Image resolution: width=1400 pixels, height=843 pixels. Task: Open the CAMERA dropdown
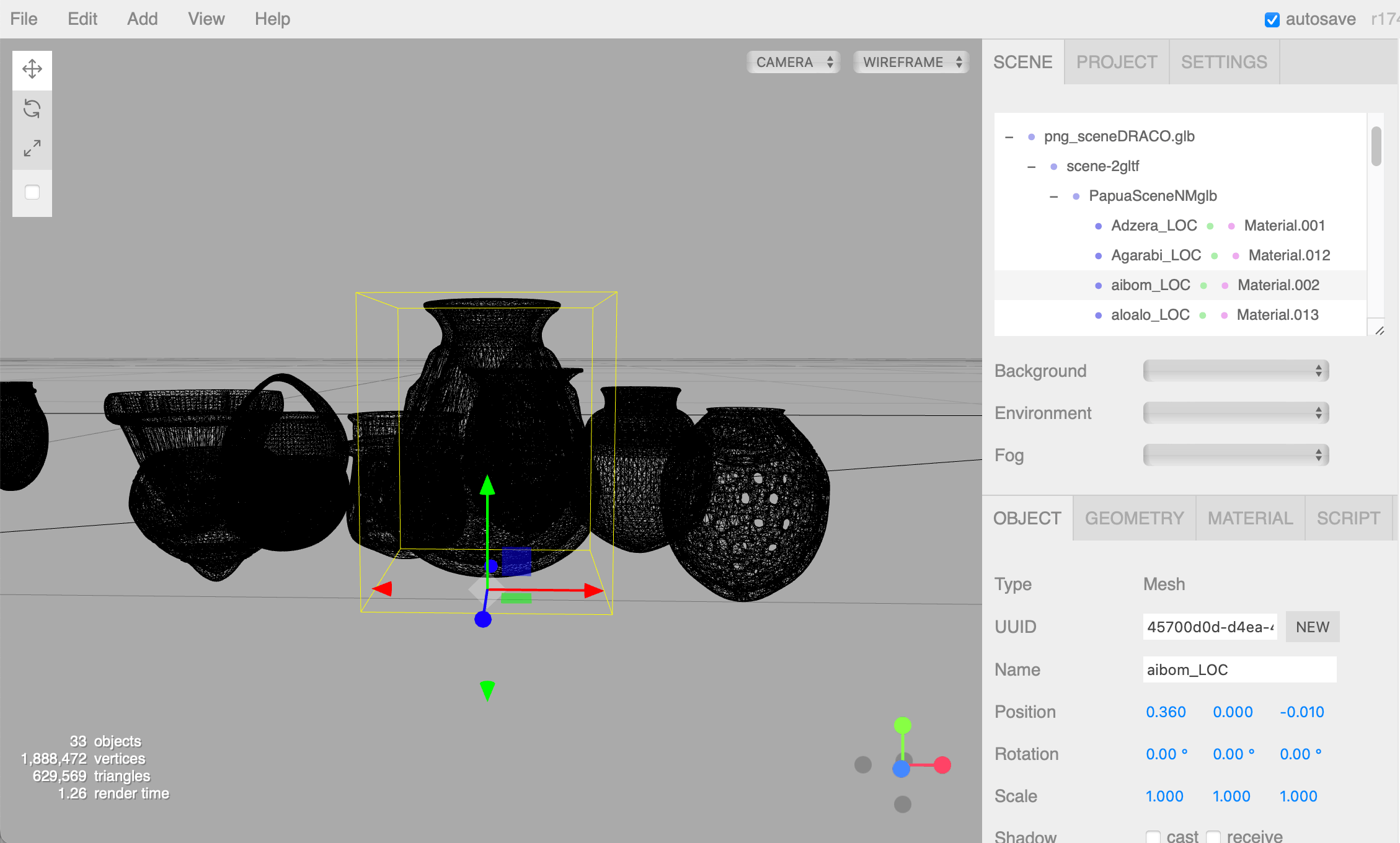(x=794, y=62)
